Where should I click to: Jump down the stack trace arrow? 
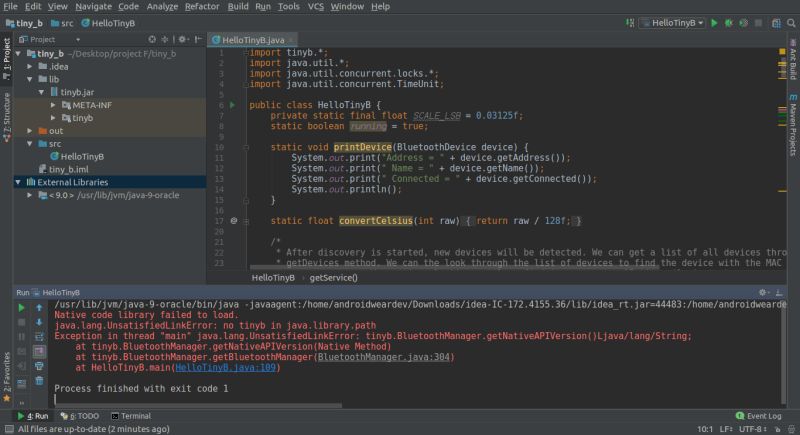tap(39, 322)
